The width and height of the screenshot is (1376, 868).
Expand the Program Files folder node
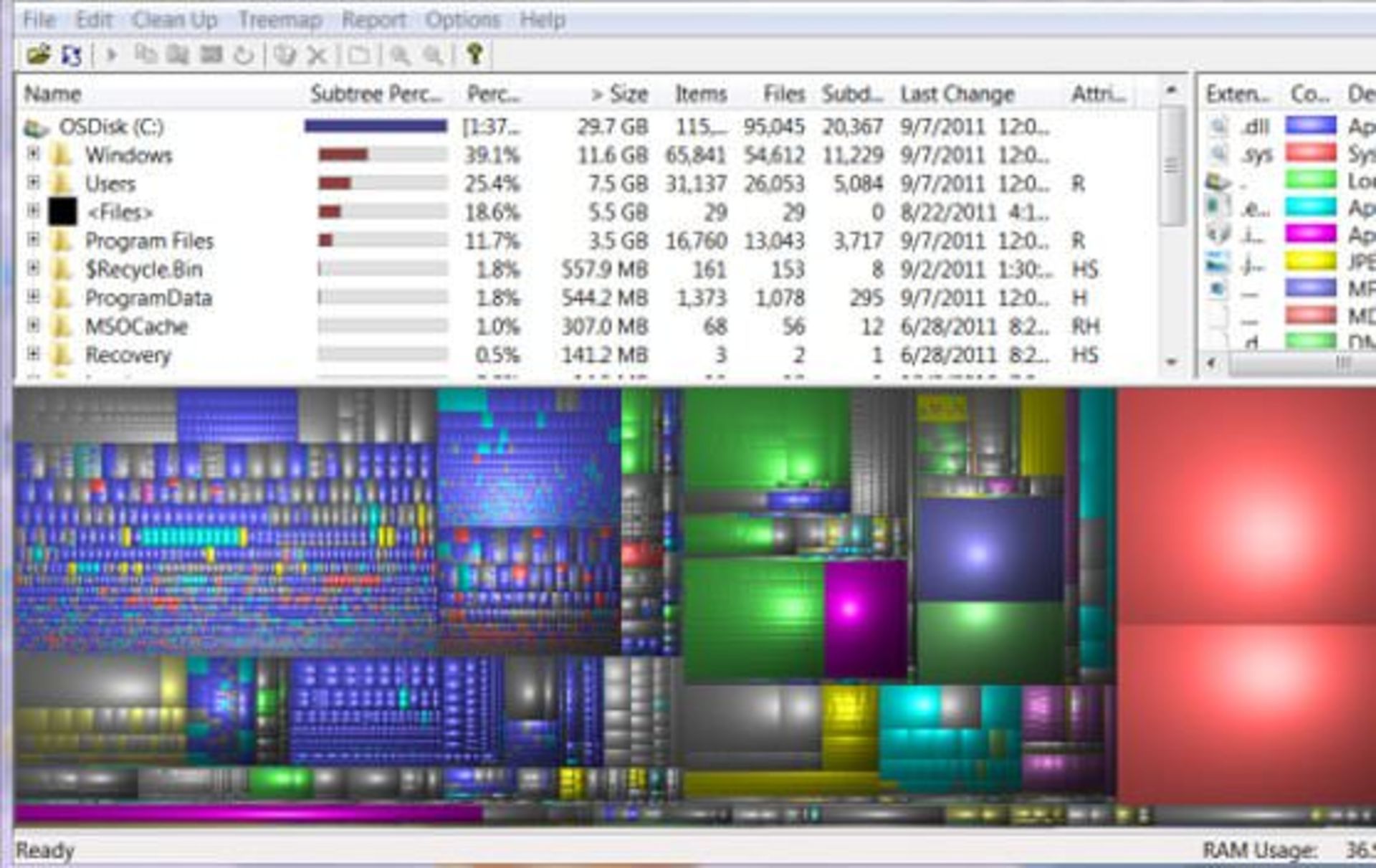pos(33,239)
